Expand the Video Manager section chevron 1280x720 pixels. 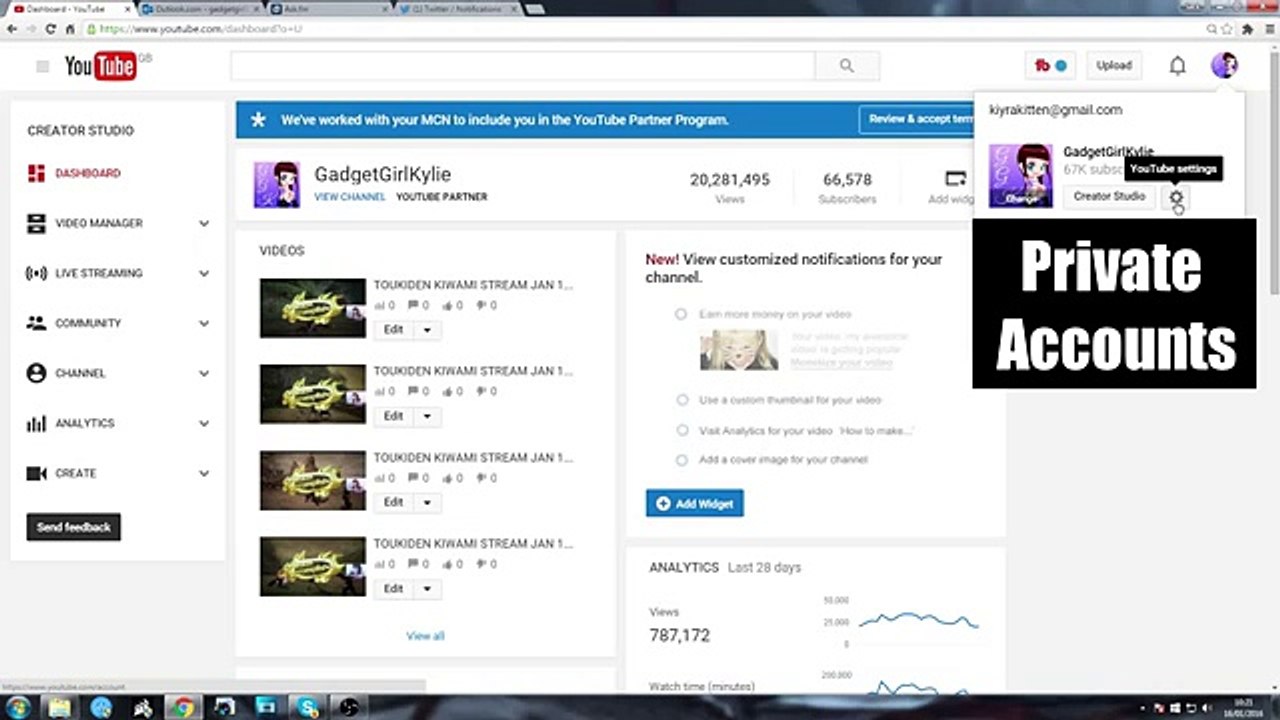click(x=204, y=224)
